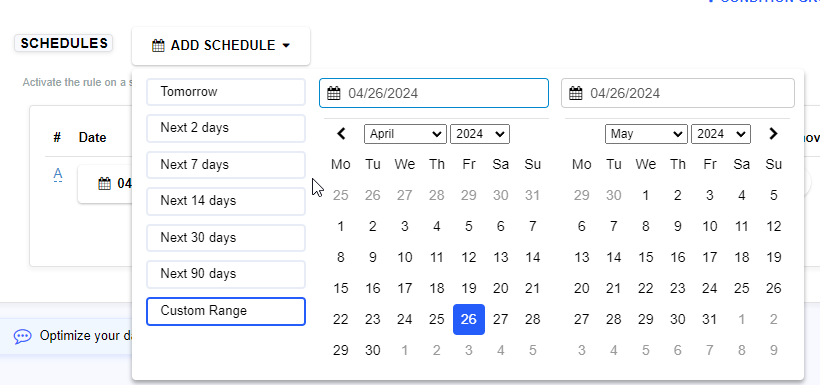
Task: Select May 12 in the right calendar
Action: pos(773,227)
